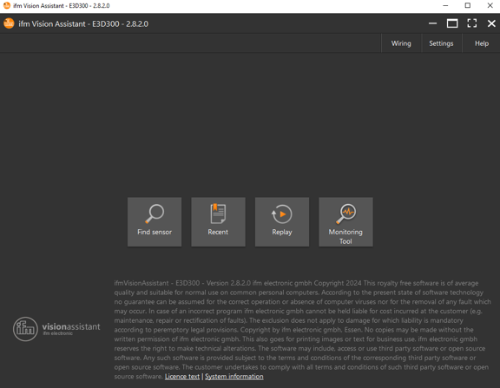Click the ifm visionassistant logo
The width and height of the screenshot is (500, 388).
[x=56, y=329]
